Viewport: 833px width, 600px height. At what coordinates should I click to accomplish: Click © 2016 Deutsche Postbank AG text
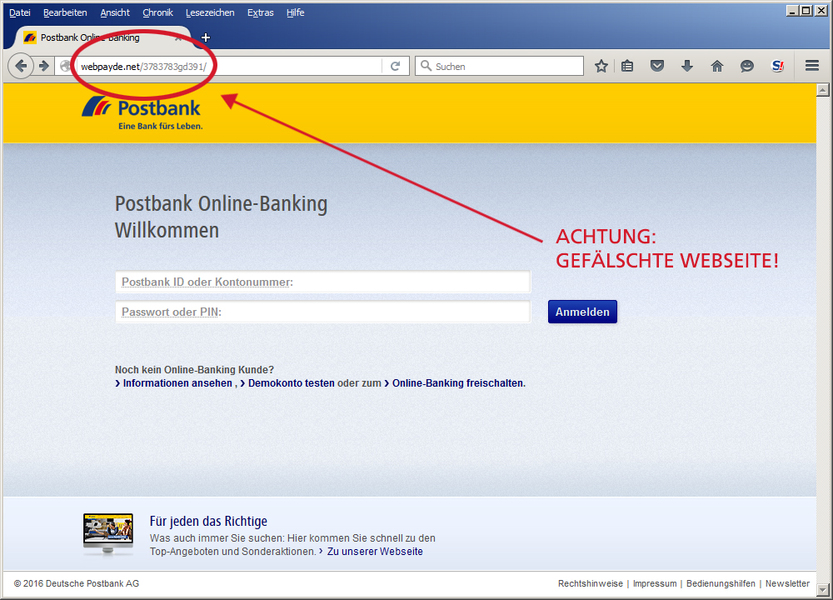(76, 584)
